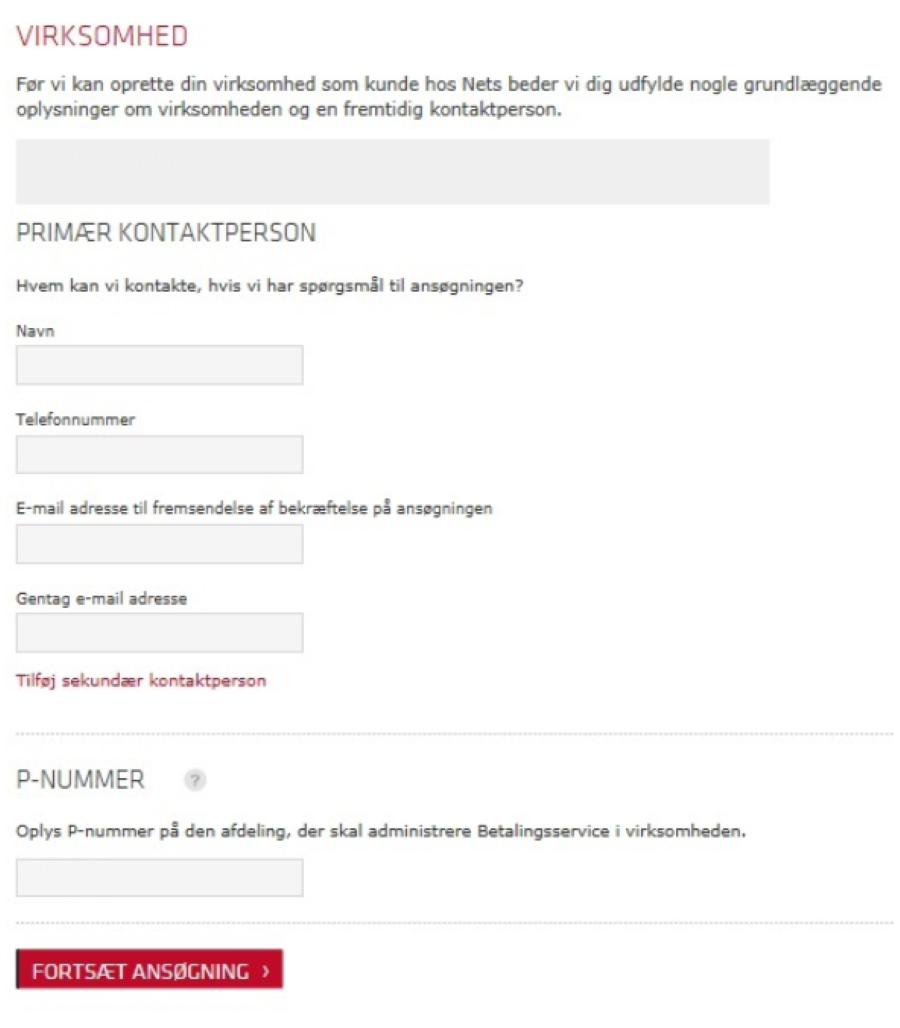900x1028 pixels.
Task: Click the Telefonnummer field label
Action: [x=75, y=420]
